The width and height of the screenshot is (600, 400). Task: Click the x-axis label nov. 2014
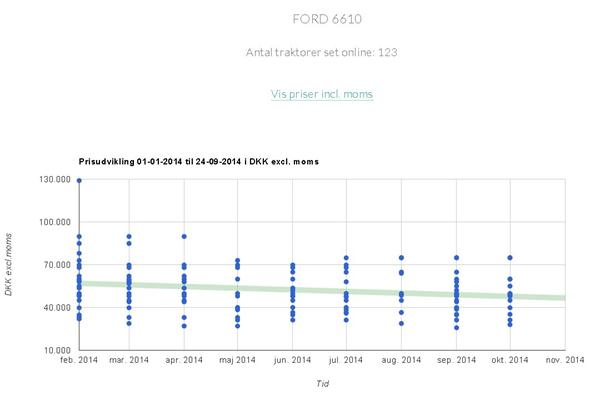565,360
